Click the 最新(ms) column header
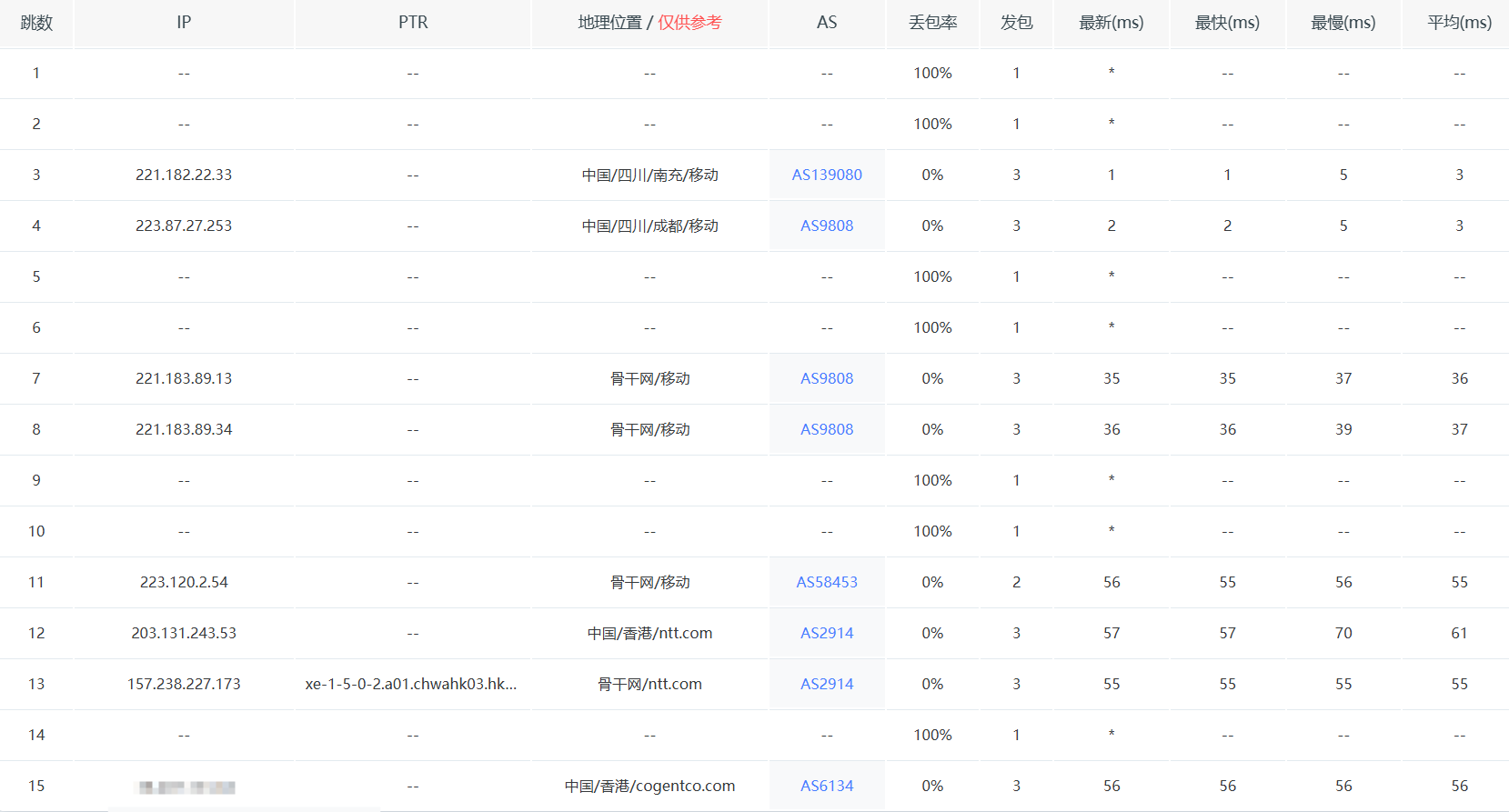 pyautogui.click(x=1111, y=23)
